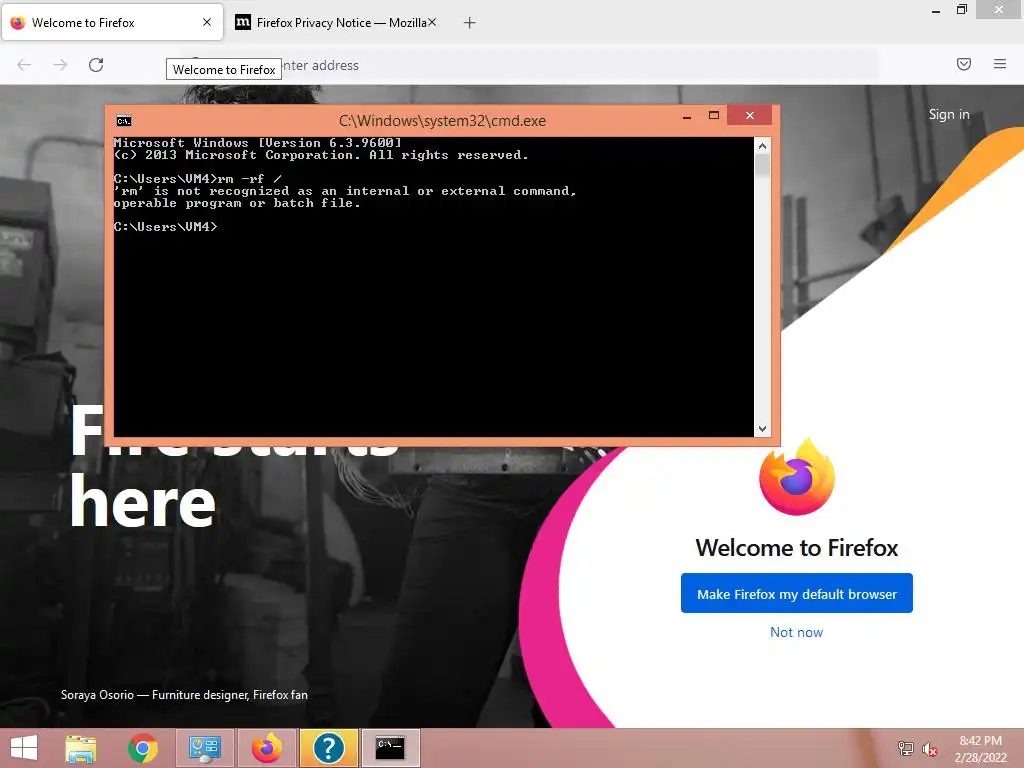Minimize the cmd.exe window
Viewport: 1024px width, 768px height.
[686, 116]
